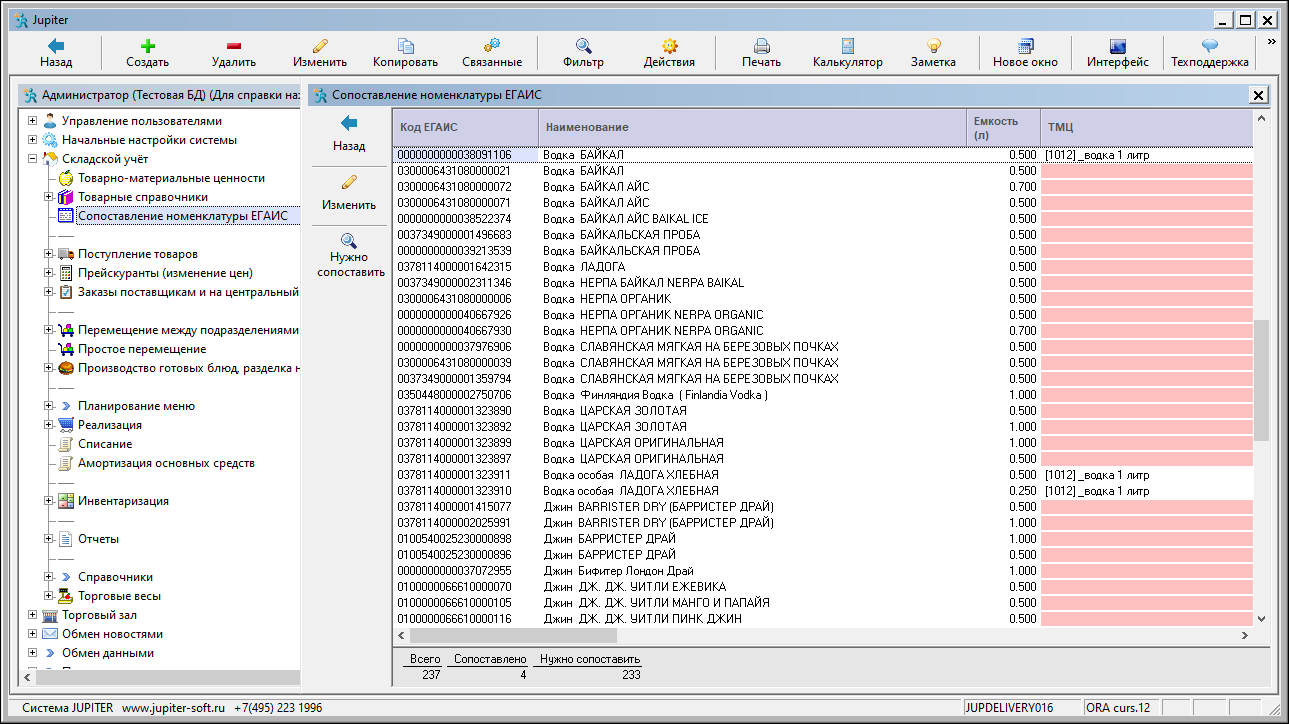The width and height of the screenshot is (1289, 724).
Task: Open the Фильтр magnifier icon
Action: point(583,46)
